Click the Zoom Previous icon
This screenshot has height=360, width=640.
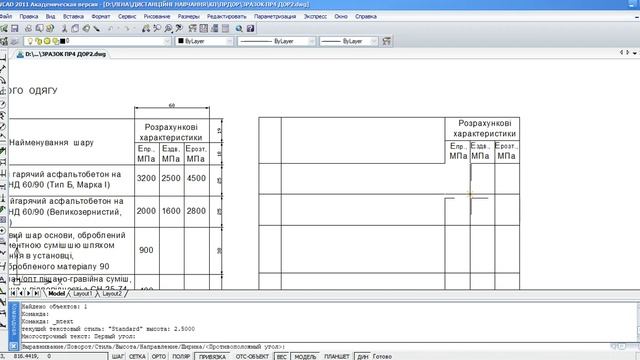click(x=179, y=29)
